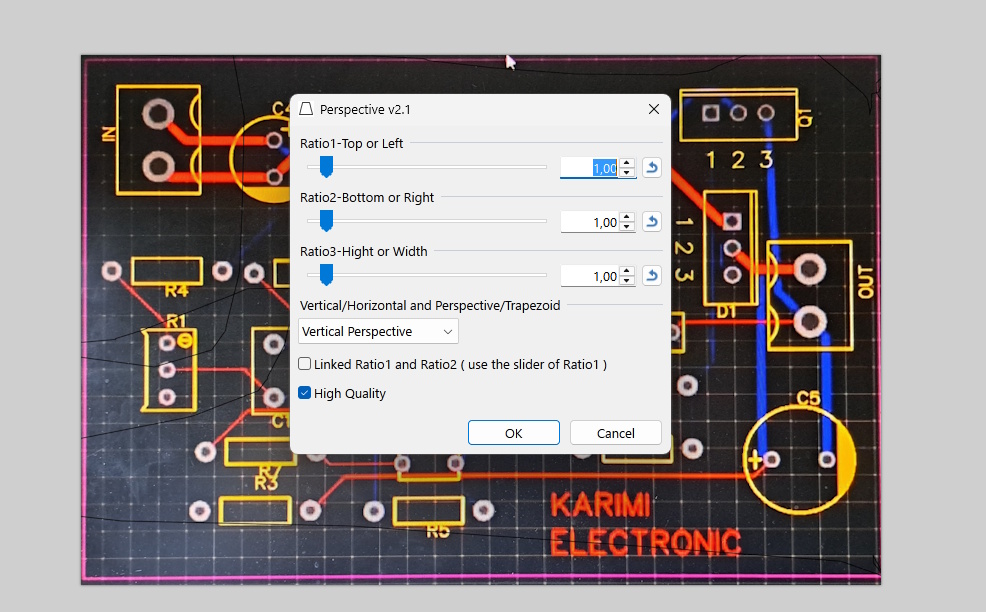Increase Ratio3 value with up arrow

[627, 272]
